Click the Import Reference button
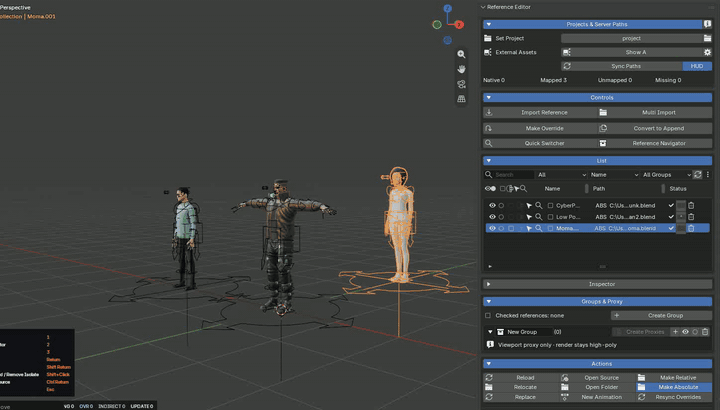This screenshot has height=410, width=720. click(x=540, y=112)
